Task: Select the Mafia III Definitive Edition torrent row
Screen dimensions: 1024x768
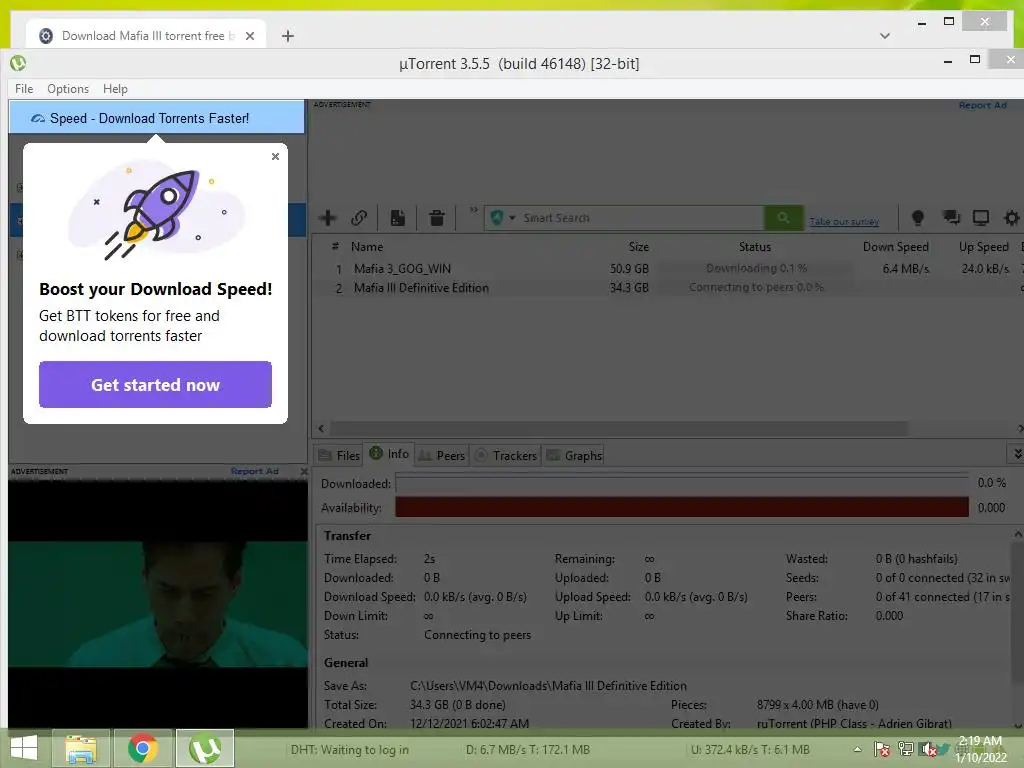Action: 666,288
